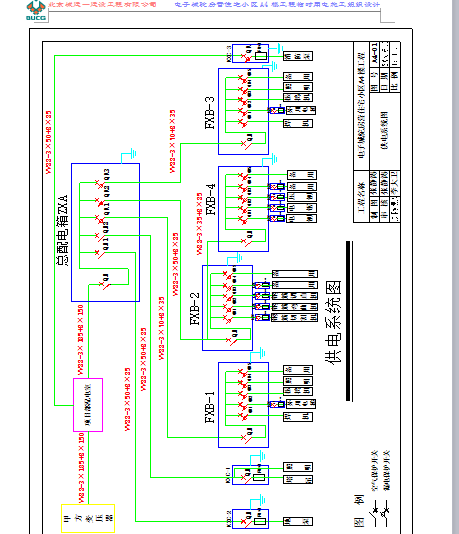Click the 总配电箱ZXA main box title

pos(62,230)
